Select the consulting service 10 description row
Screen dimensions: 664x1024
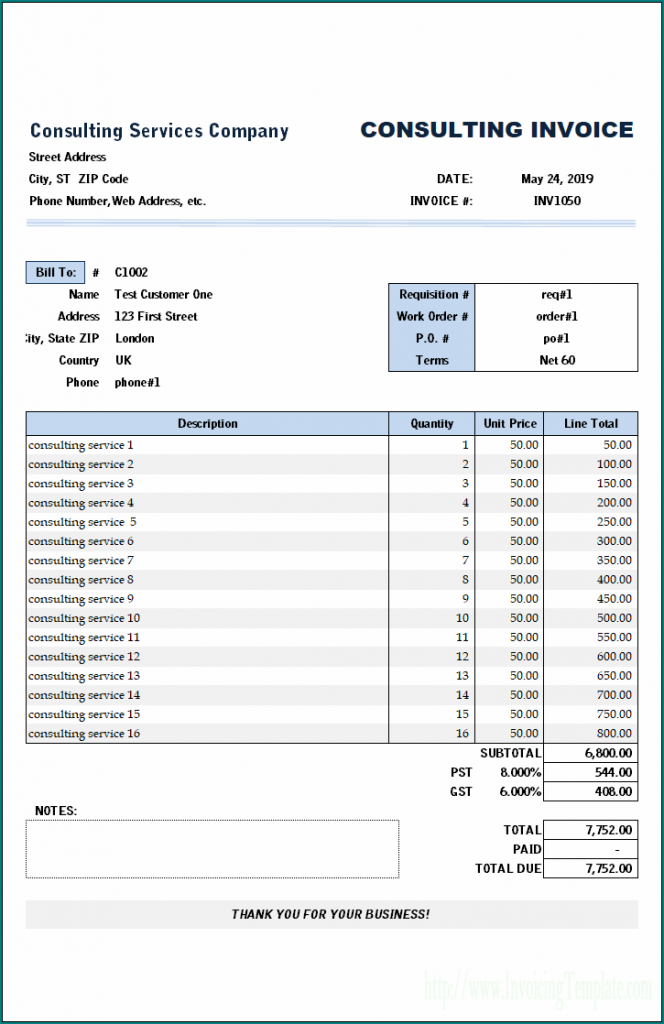point(84,618)
